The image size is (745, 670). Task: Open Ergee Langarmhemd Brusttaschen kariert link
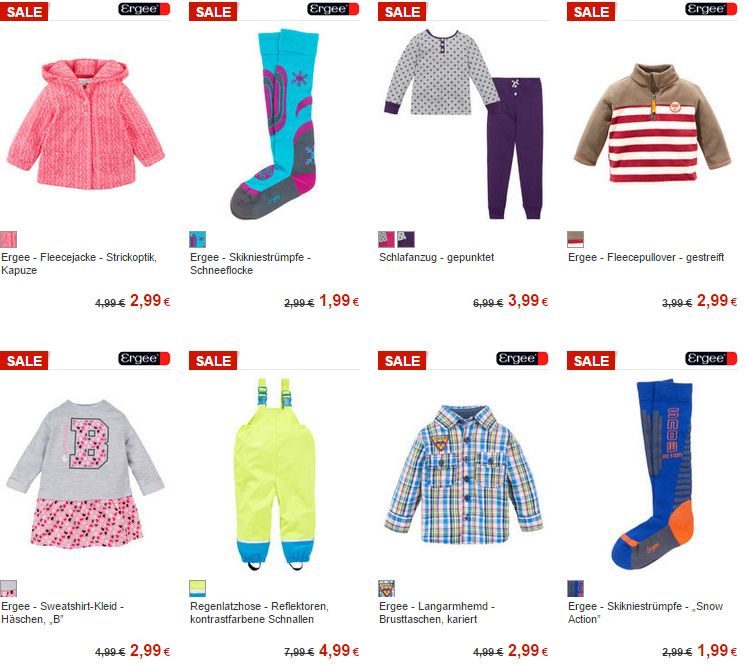pos(437,613)
